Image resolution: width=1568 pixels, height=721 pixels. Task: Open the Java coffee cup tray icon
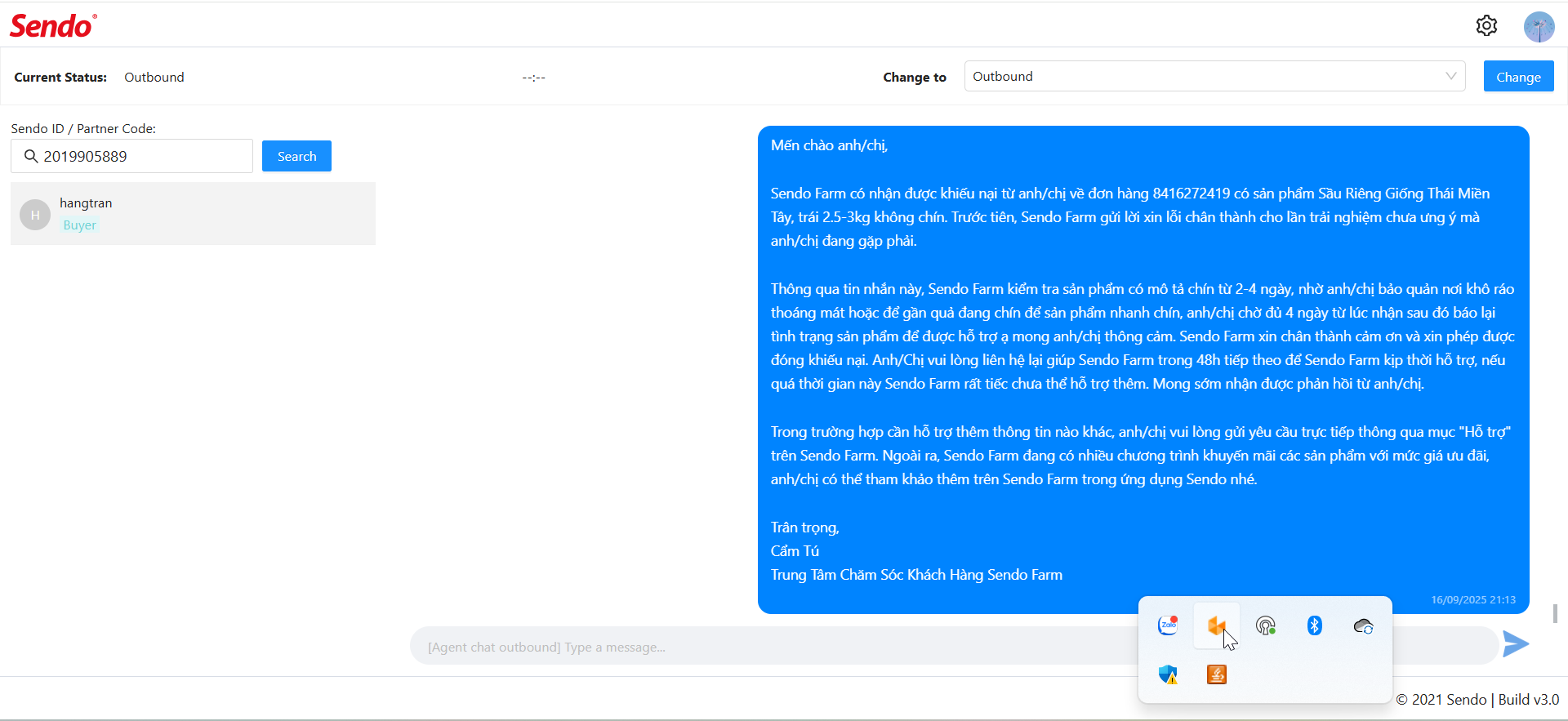[1217, 674]
